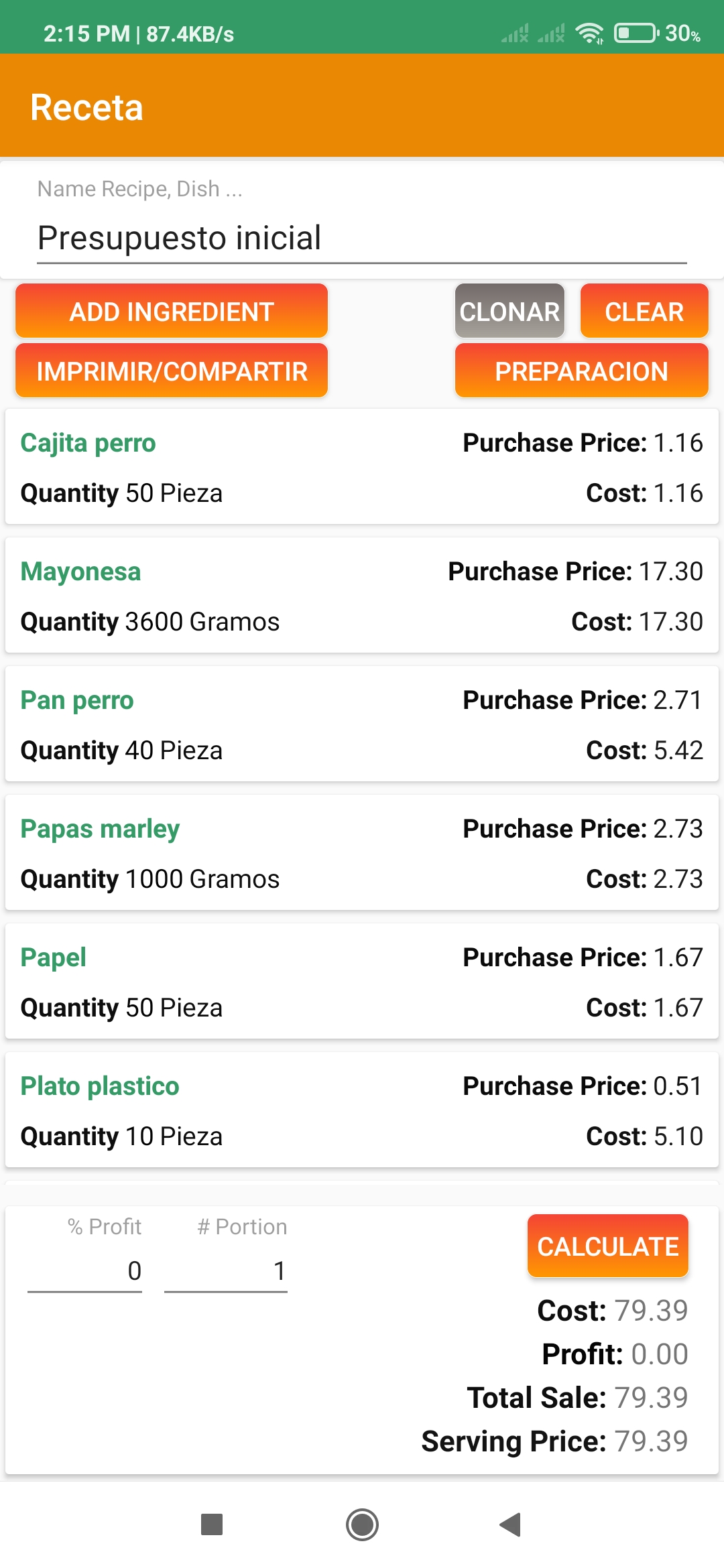Select the Mayonesa ingredient entry
Screen dimensions: 724x1568
362,596
